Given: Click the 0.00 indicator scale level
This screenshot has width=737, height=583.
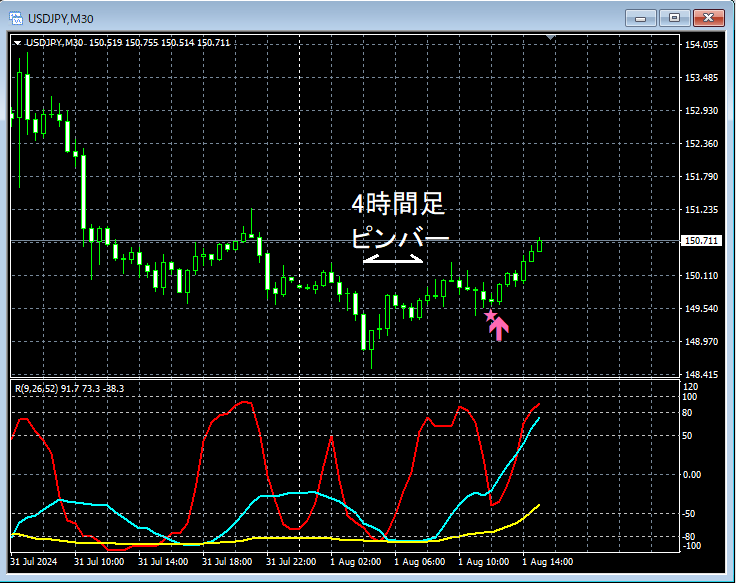Looking at the screenshot, I should pyautogui.click(x=692, y=475).
